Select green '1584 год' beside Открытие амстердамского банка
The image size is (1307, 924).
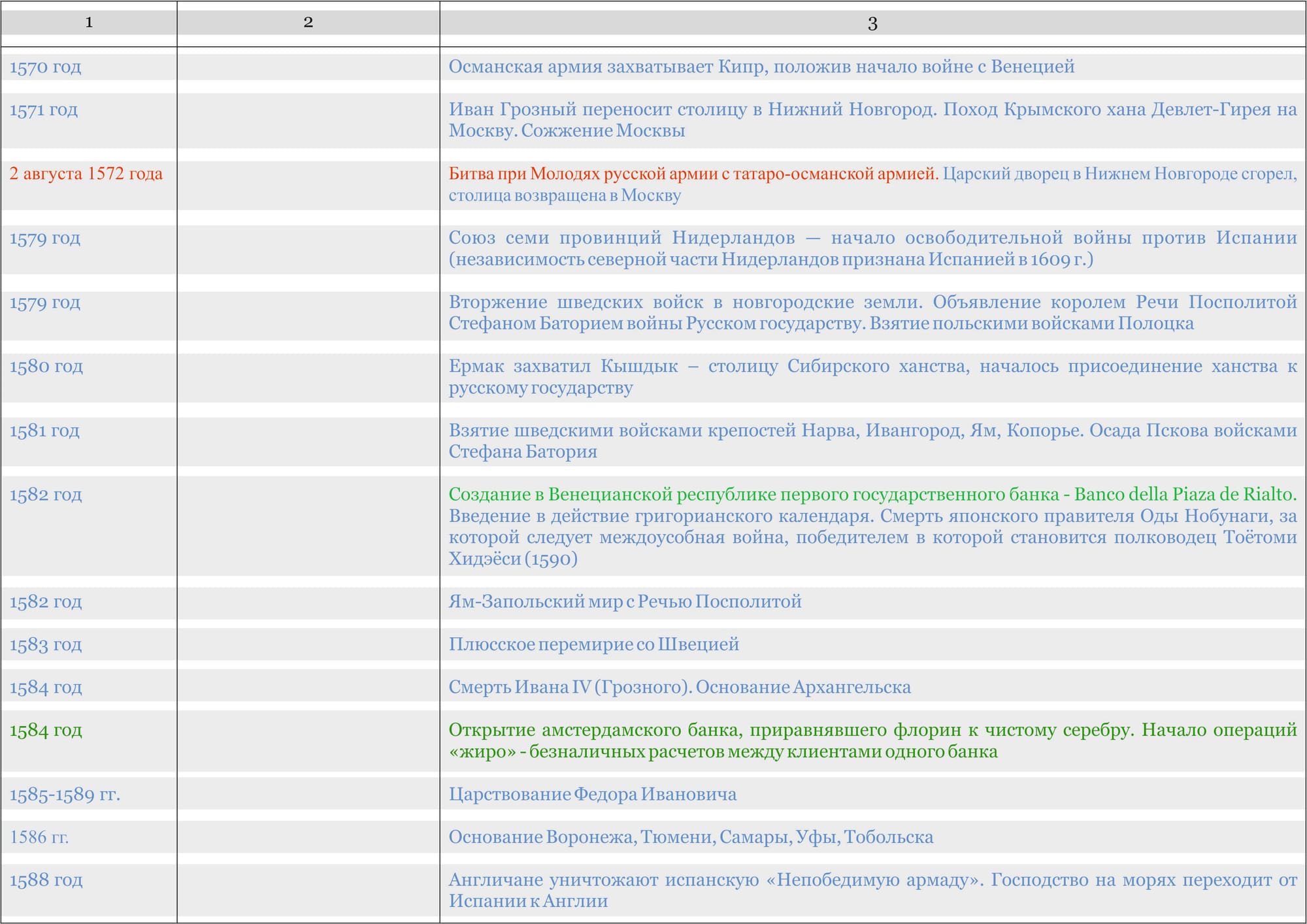(x=46, y=731)
